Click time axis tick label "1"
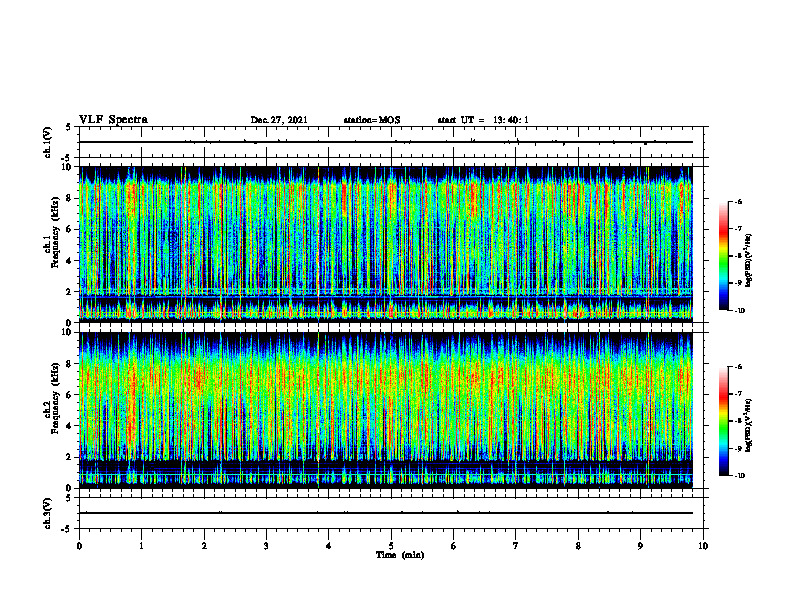Viewport: 792px width, 612px height. click(141, 546)
